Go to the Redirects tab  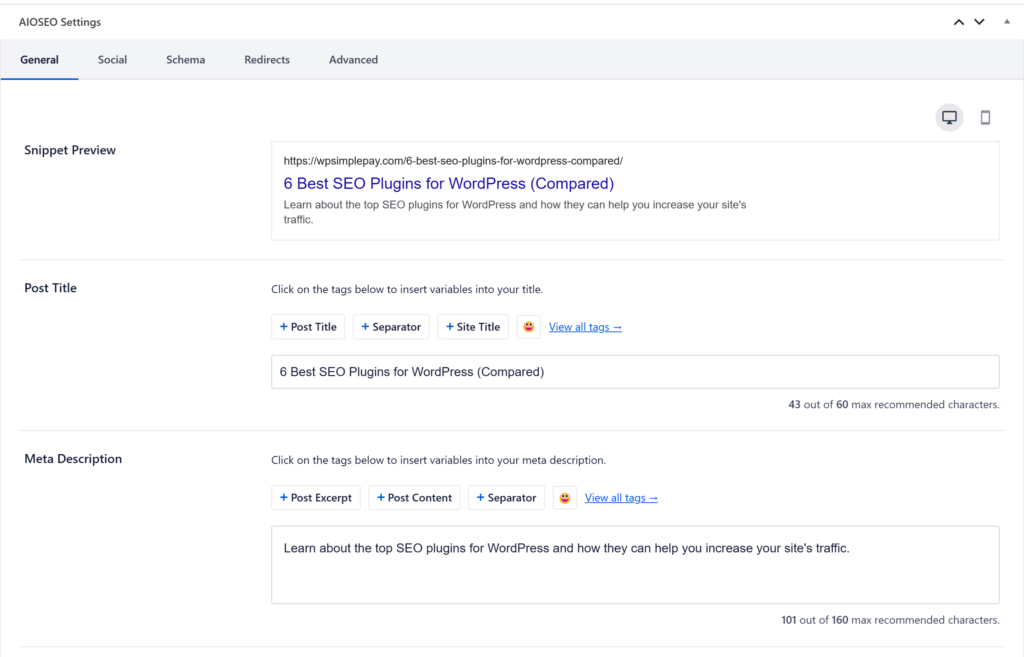[x=267, y=60]
